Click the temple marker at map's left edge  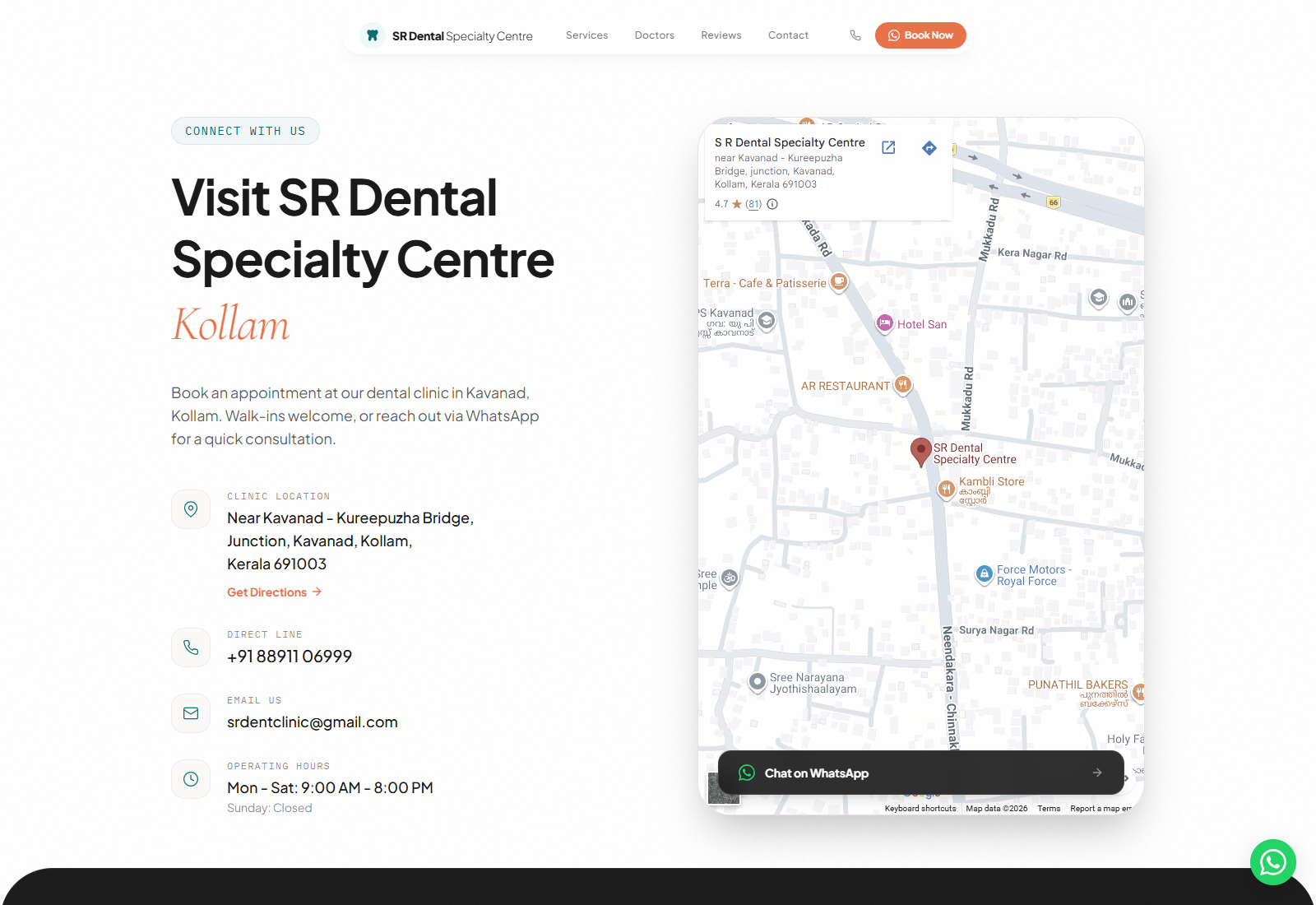tap(730, 578)
